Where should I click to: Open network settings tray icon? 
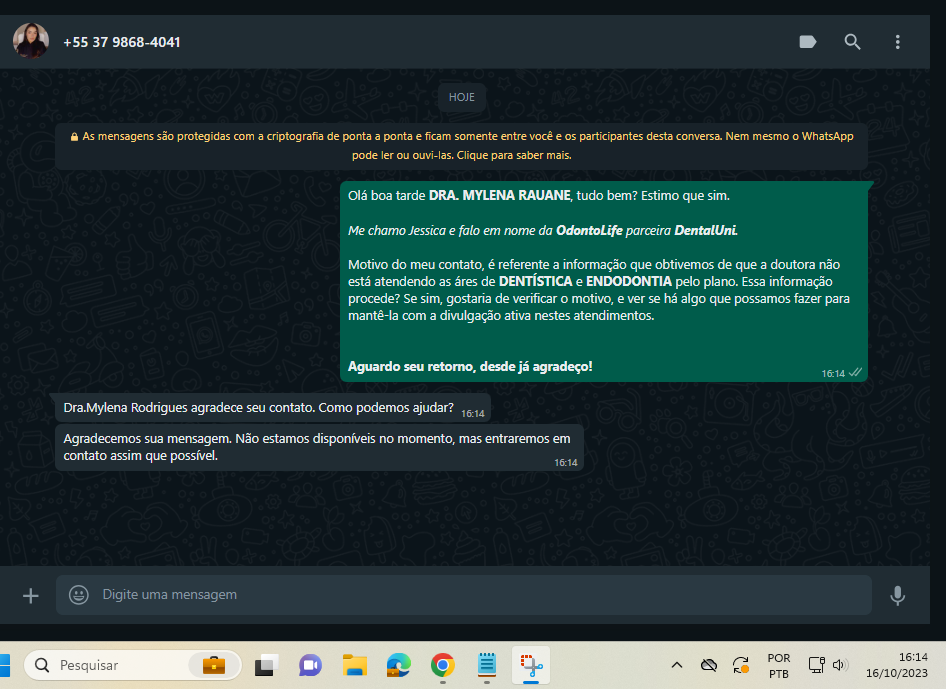pyautogui.click(x=816, y=665)
